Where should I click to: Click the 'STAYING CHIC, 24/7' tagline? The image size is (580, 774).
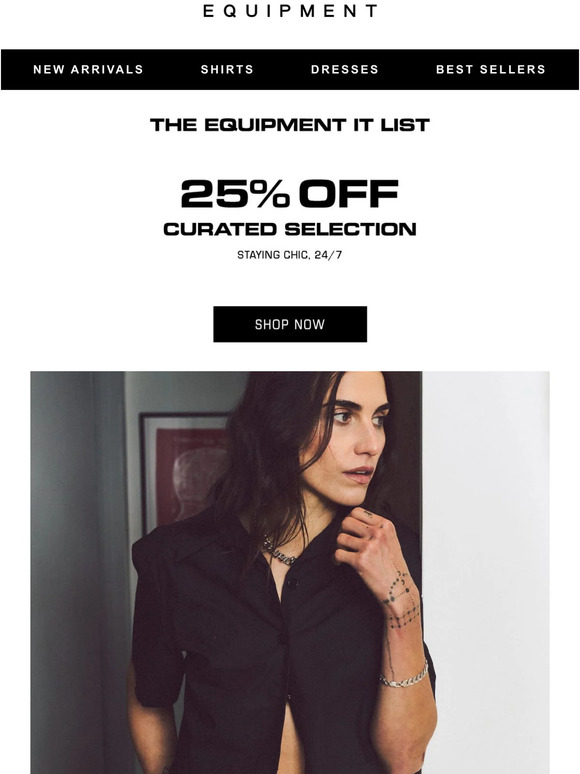tap(290, 255)
